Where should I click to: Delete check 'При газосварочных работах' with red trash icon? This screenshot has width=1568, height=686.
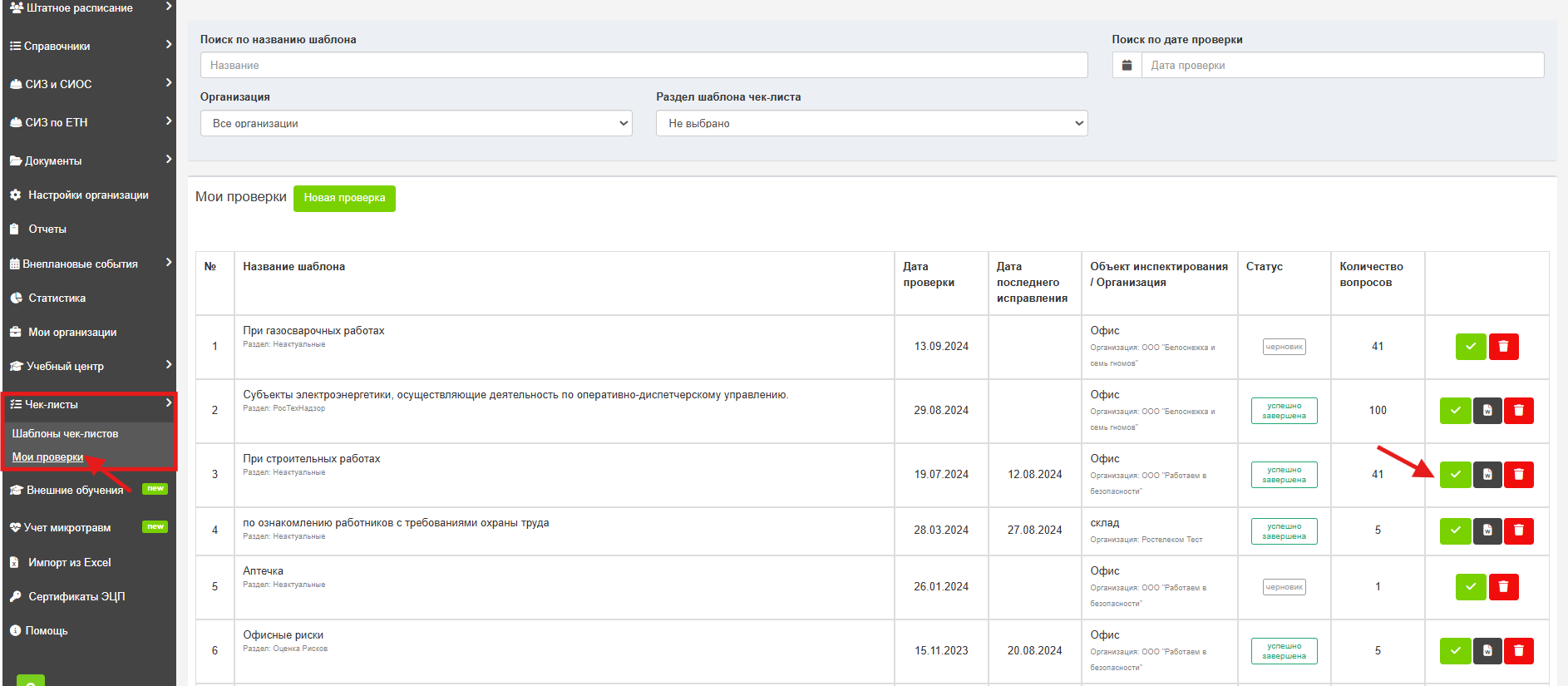1503,347
